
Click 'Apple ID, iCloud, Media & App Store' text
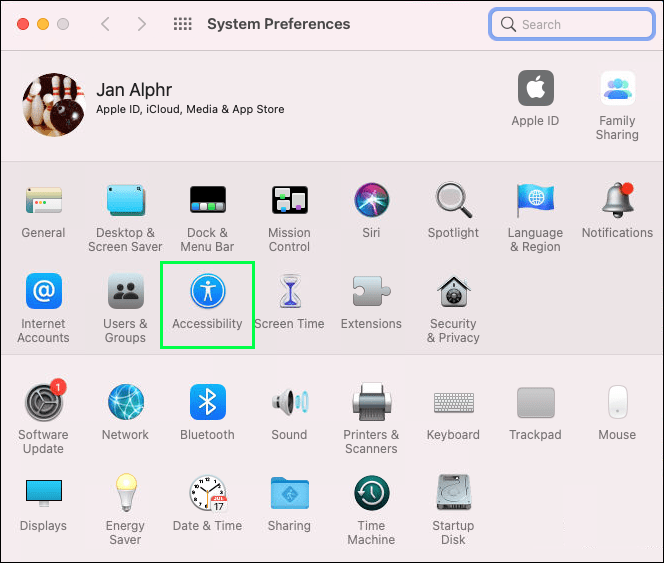pyautogui.click(x=190, y=109)
